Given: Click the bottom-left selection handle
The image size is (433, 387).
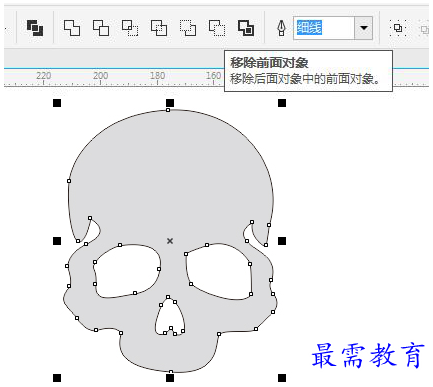Looking at the screenshot, I should click(57, 378).
